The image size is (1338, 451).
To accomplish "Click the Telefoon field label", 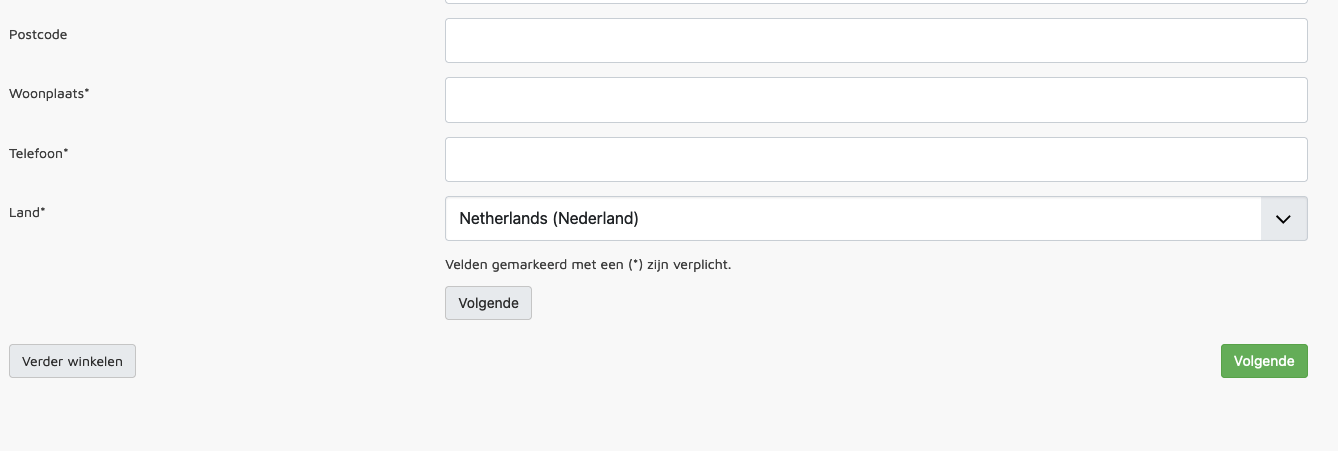I will [x=36, y=153].
